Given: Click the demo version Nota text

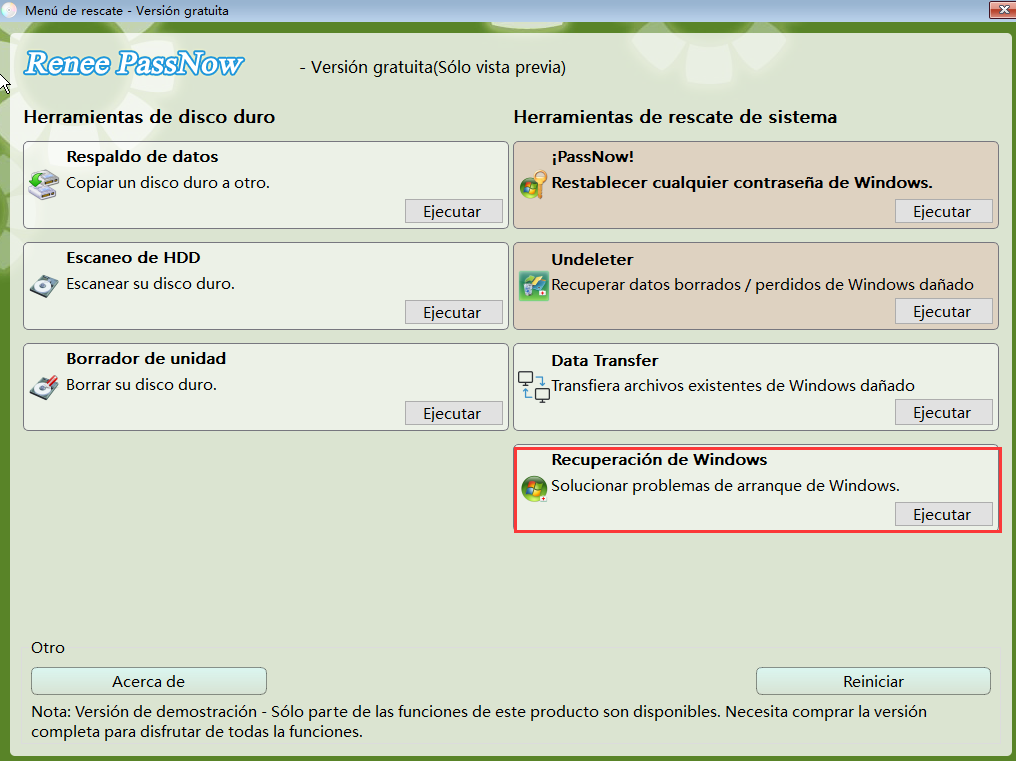Looking at the screenshot, I should pos(479,721).
